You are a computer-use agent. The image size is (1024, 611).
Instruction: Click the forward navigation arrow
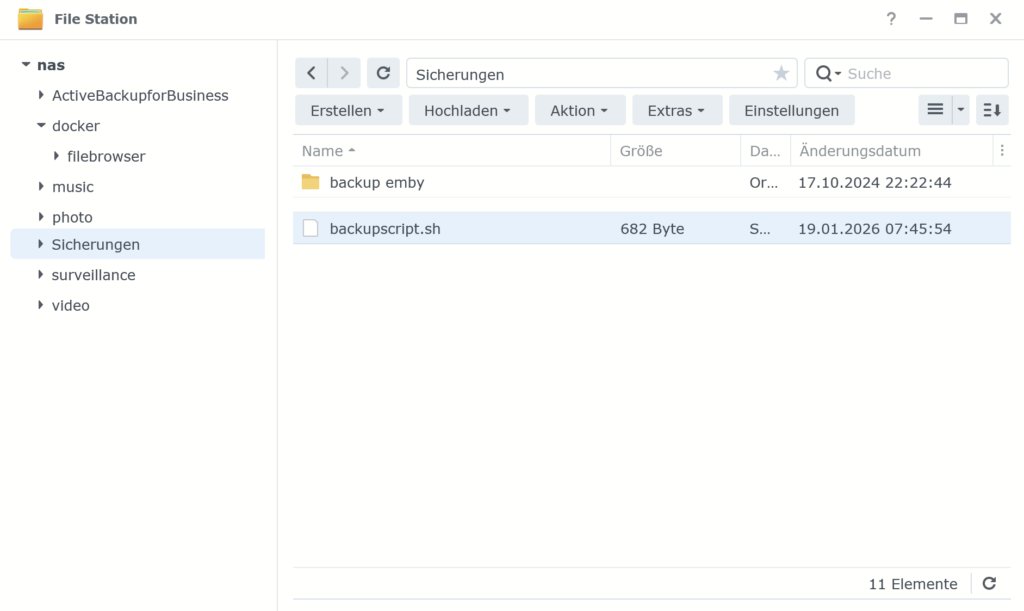344,73
